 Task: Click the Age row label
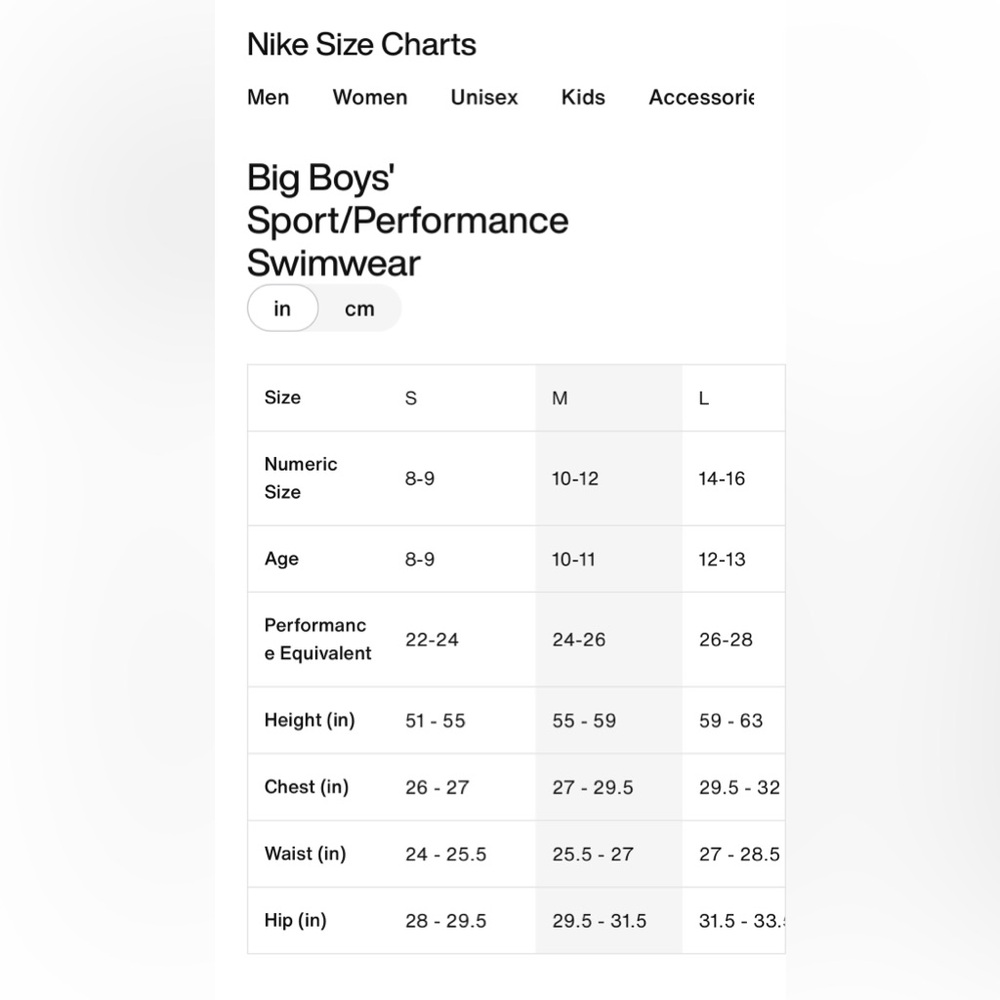tap(281, 559)
